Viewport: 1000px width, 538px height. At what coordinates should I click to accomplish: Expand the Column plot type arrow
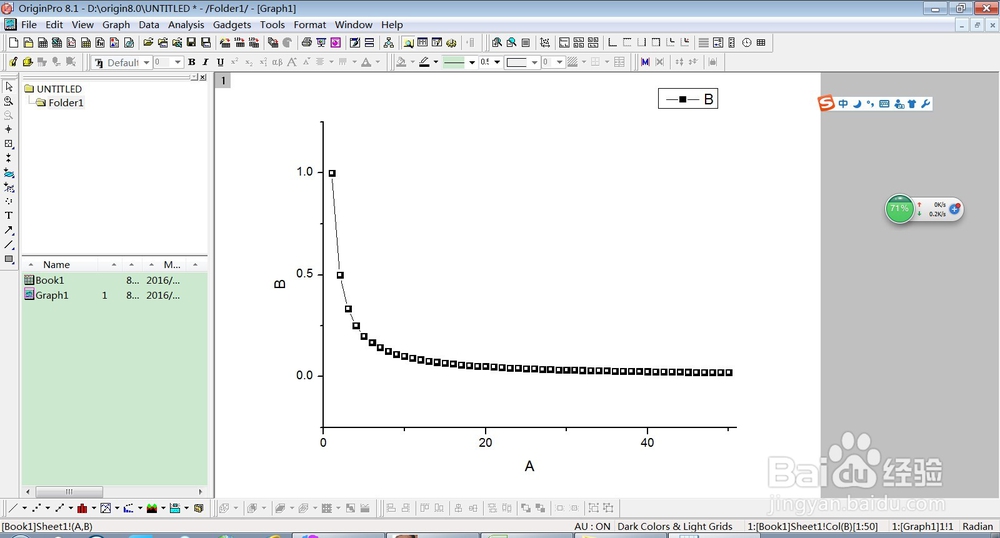pyautogui.click(x=94, y=508)
